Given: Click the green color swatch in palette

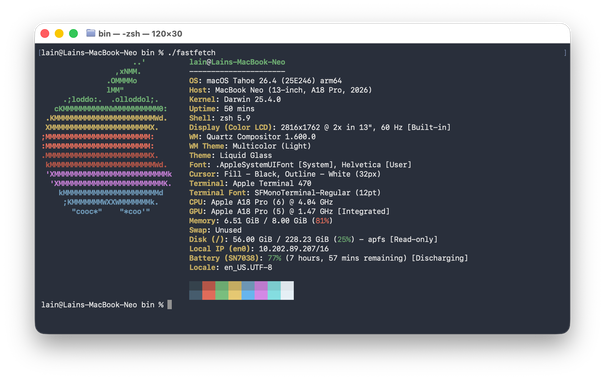Looking at the screenshot, I should (x=222, y=290).
